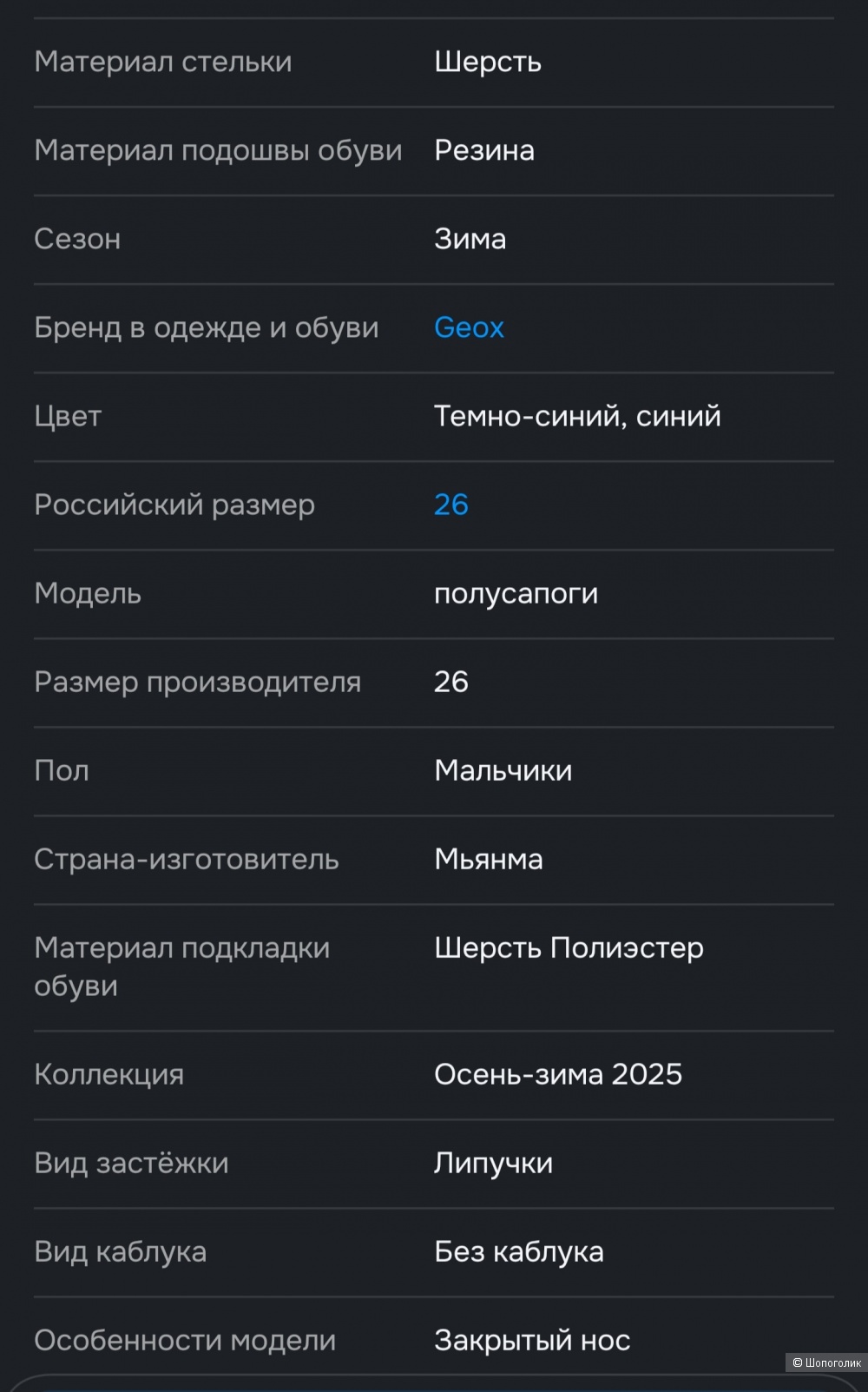
Task: Click the Осень-зима 2025 collection value
Action: pyautogui.click(x=558, y=1074)
